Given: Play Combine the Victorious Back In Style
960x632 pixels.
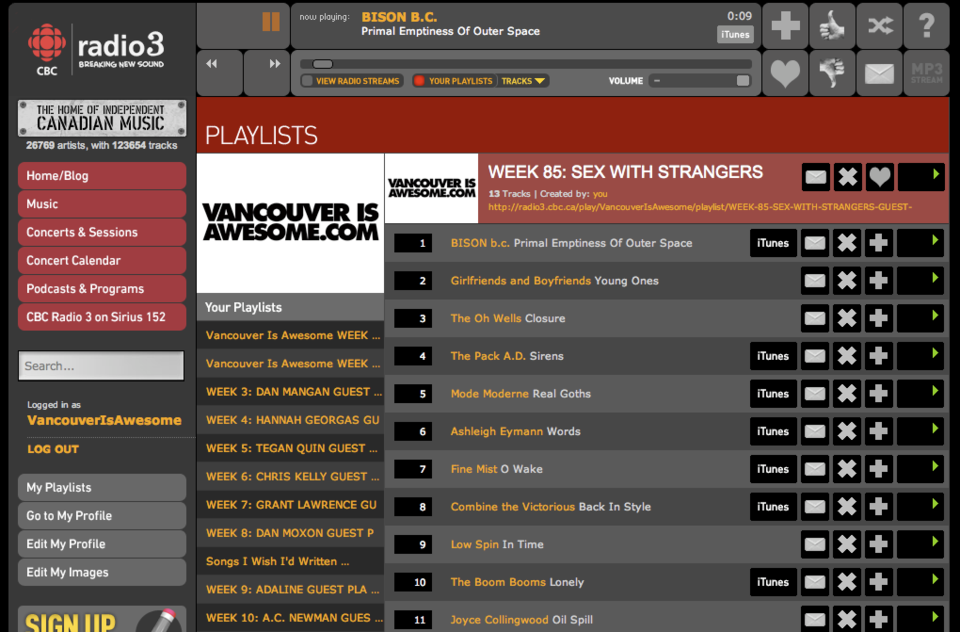Looking at the screenshot, I should (x=920, y=506).
